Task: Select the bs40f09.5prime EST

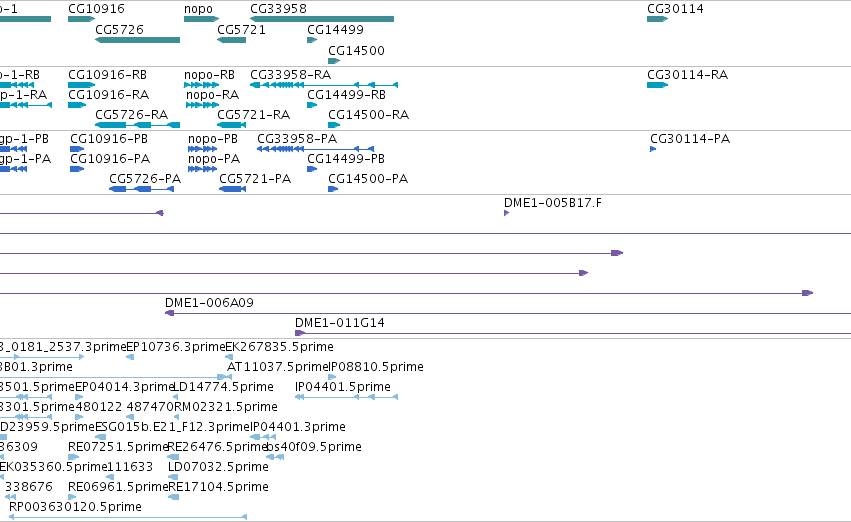Action: (275, 457)
